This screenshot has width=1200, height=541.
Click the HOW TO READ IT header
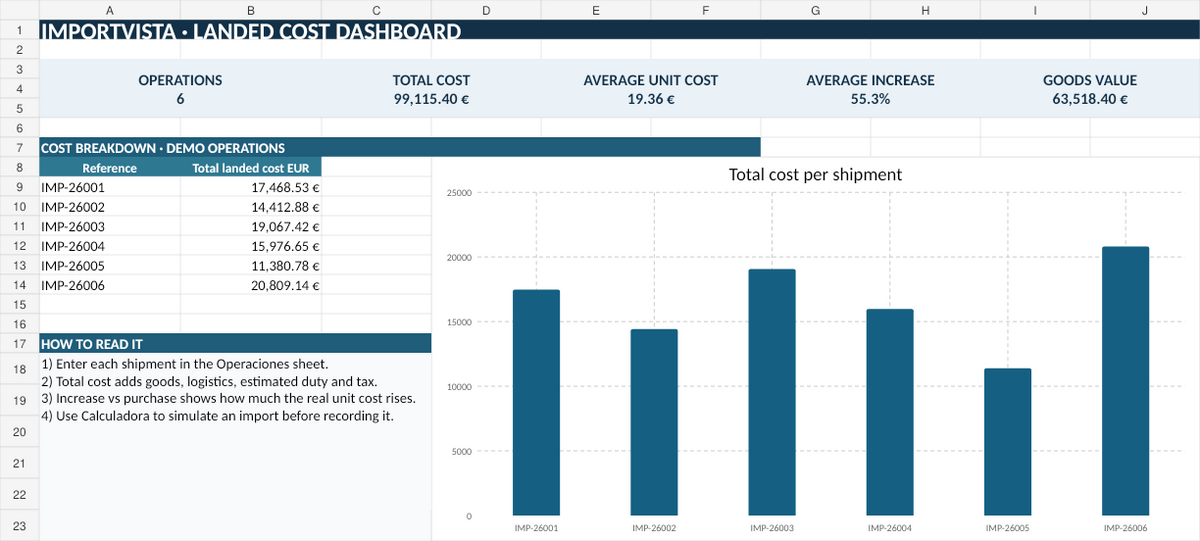pos(235,343)
